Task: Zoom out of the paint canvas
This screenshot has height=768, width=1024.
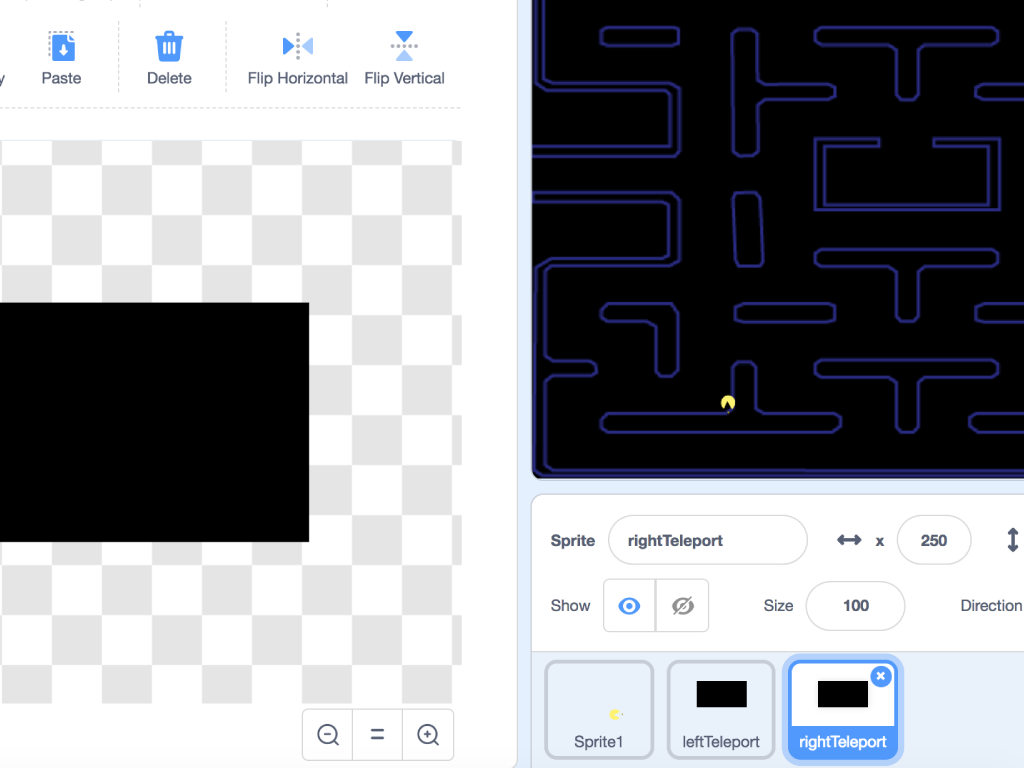Action: coord(328,735)
